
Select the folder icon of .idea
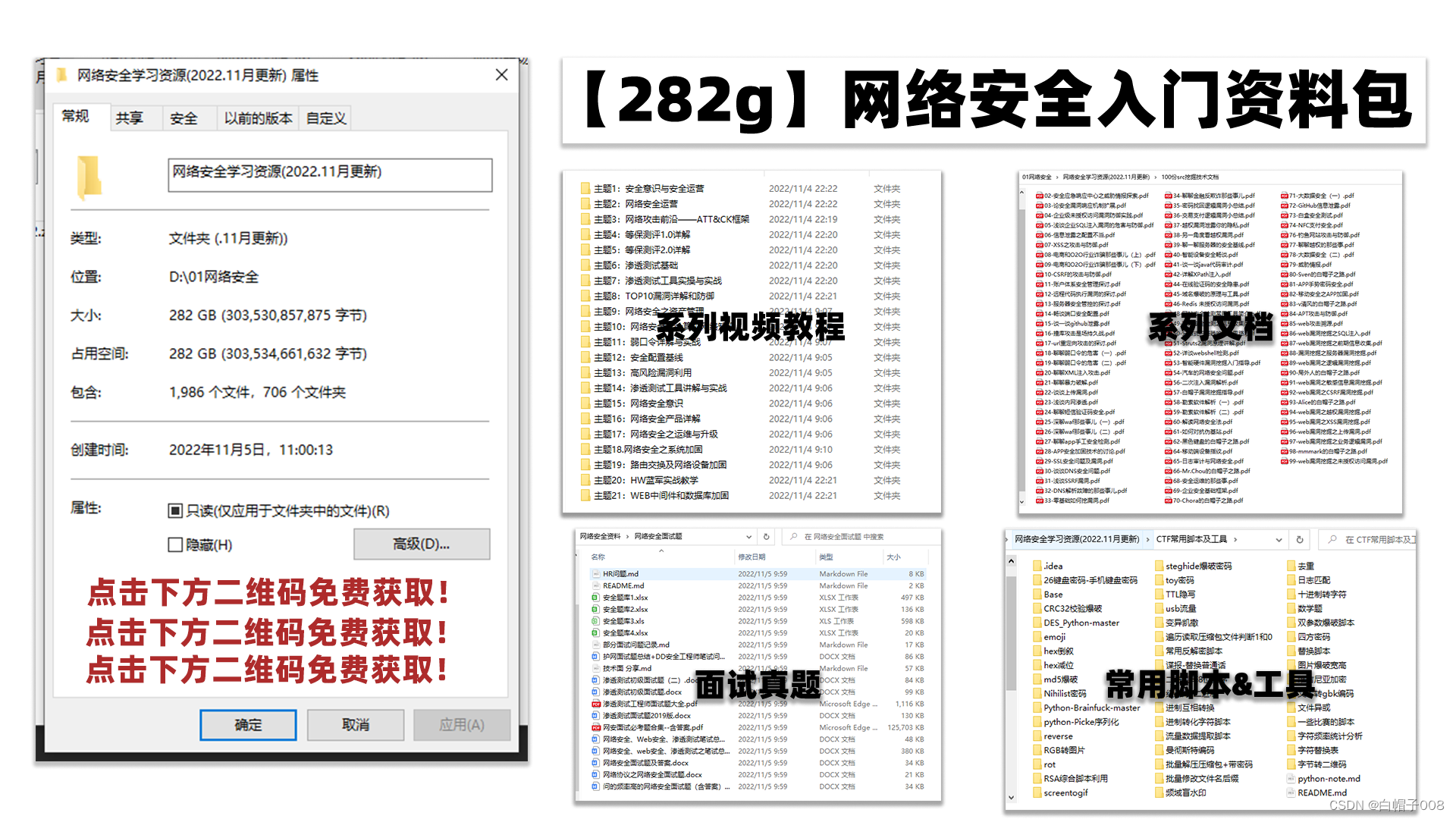(x=1037, y=566)
